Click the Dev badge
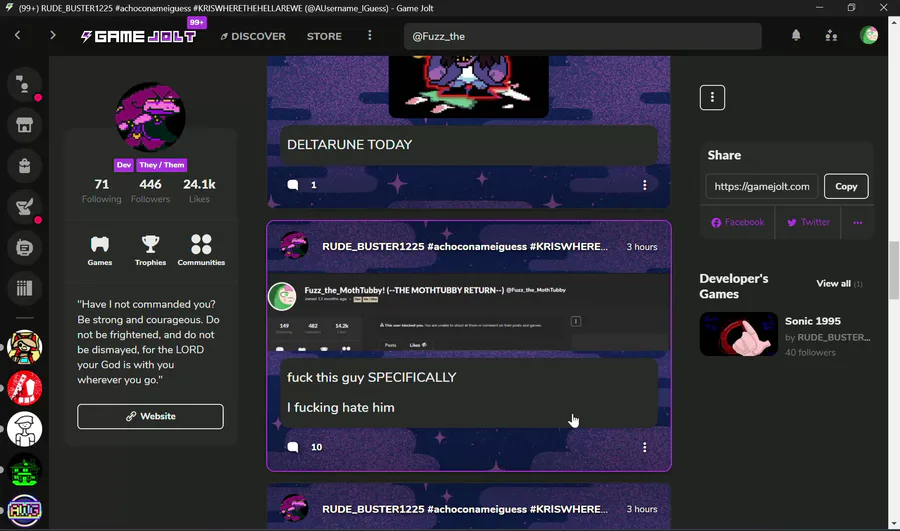This screenshot has height=531, width=900. point(123,165)
